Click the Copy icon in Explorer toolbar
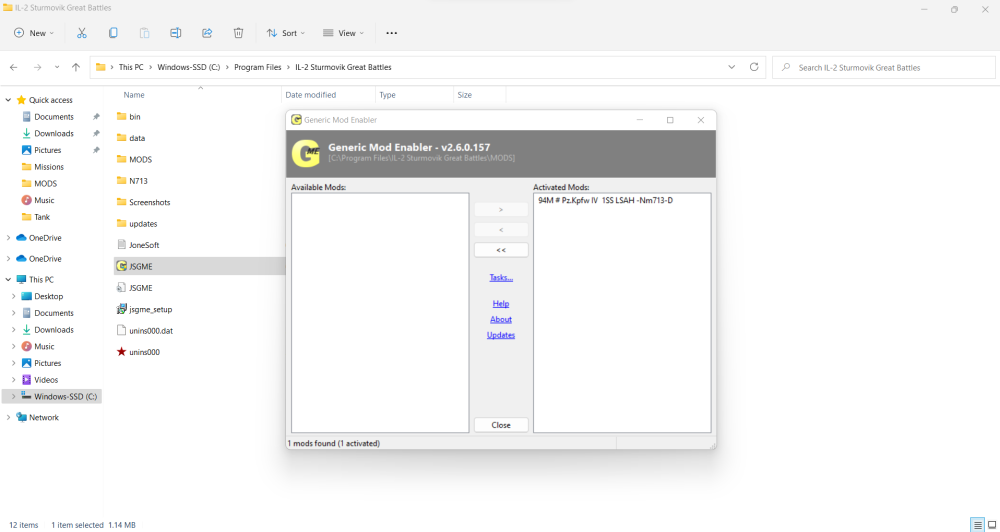Image resolution: width=1000 pixels, height=532 pixels. (x=113, y=33)
